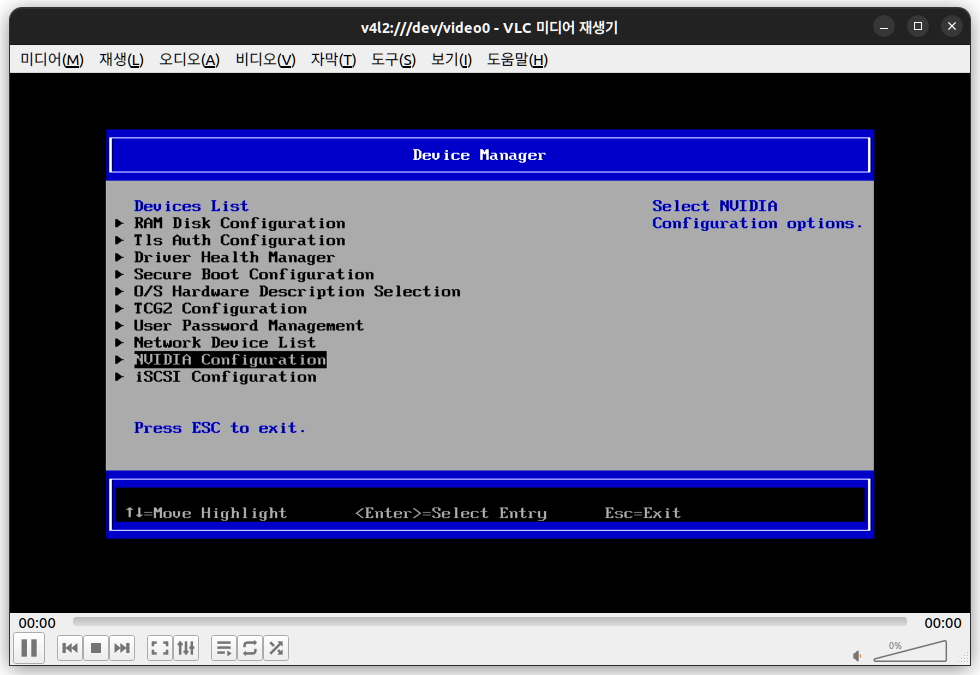Click arrow beside Secure Boot Configuration
Screen dimensions: 980x675
pyautogui.click(x=119, y=274)
